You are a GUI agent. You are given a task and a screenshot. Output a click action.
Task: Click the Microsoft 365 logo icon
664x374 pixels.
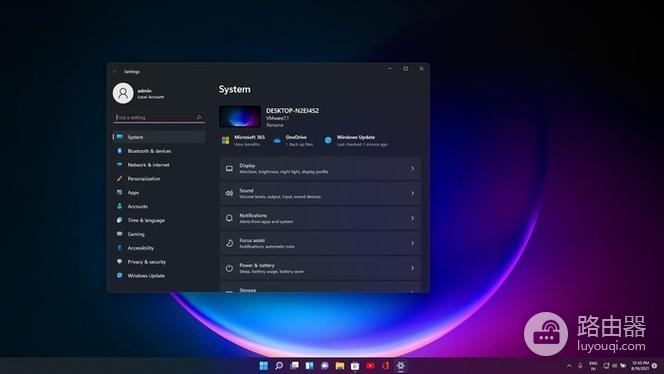pos(225,140)
